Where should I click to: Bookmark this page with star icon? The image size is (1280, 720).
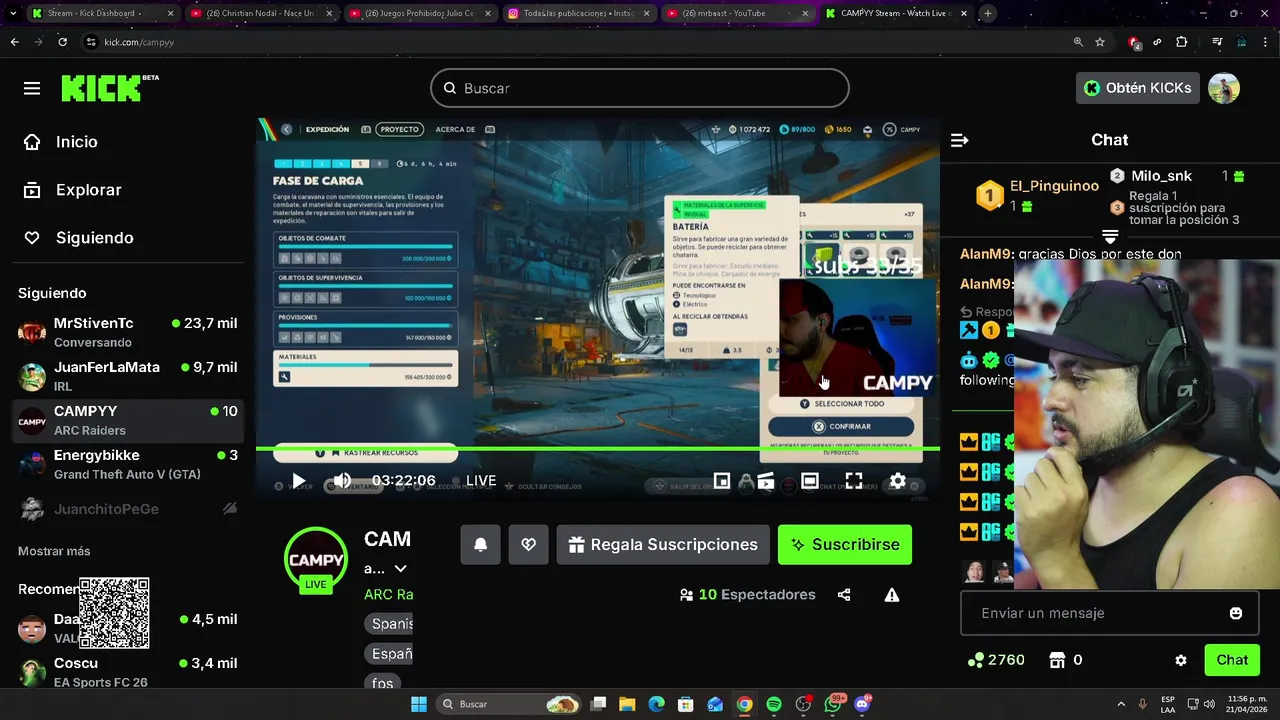tap(1100, 42)
